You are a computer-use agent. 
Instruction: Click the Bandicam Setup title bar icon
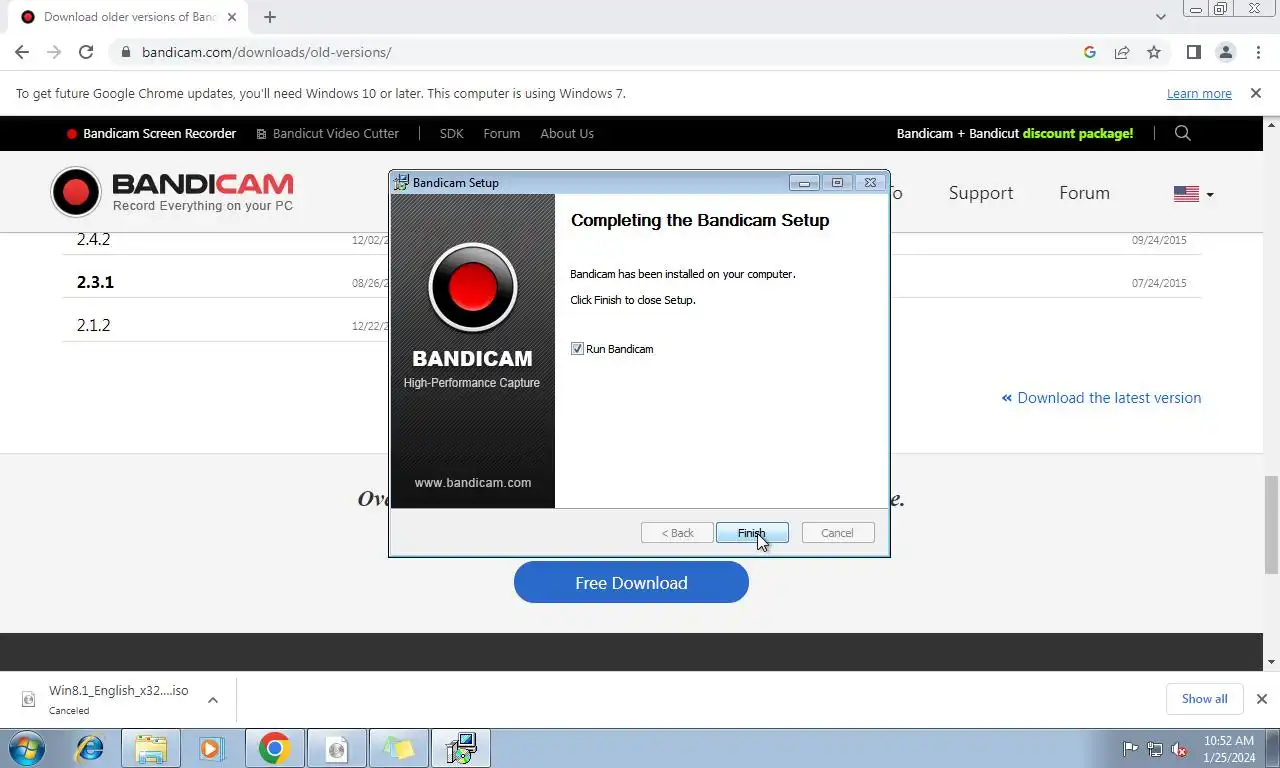(x=401, y=183)
